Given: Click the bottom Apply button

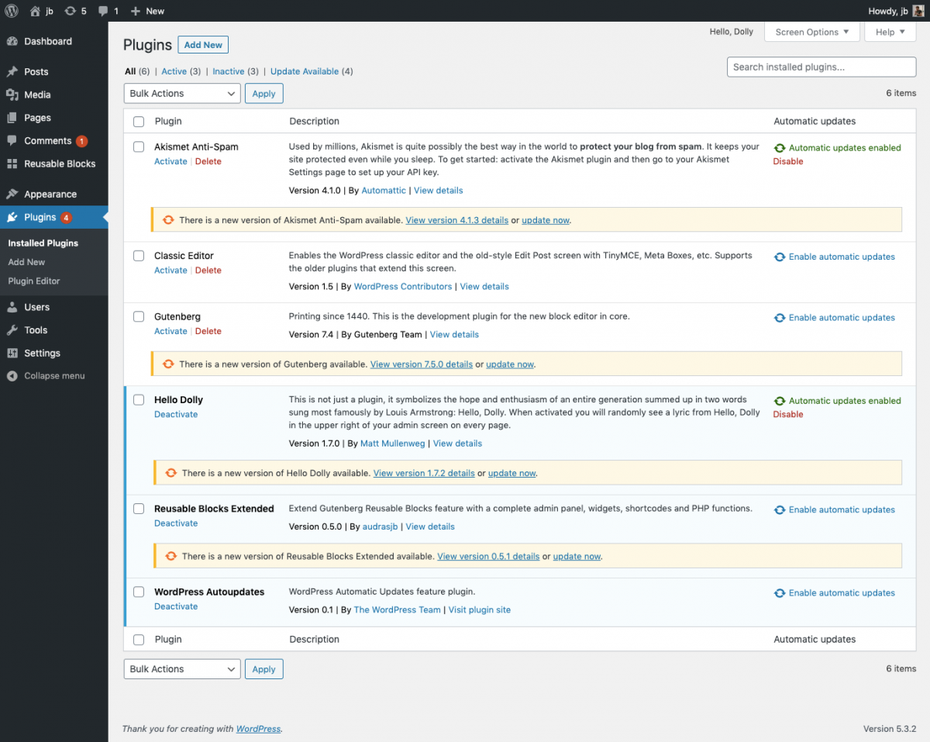Looking at the screenshot, I should [x=264, y=668].
